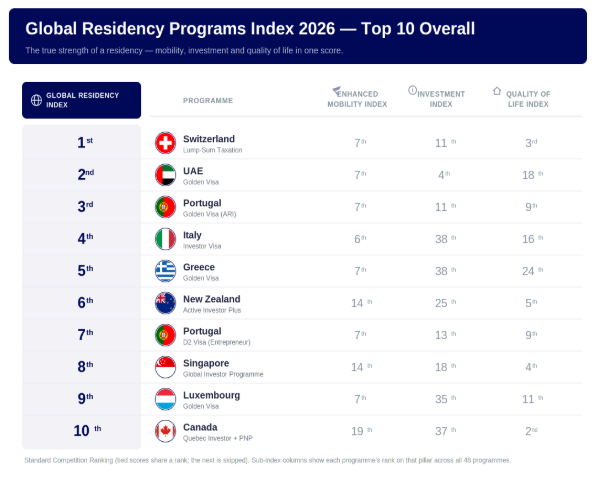Click the Luxembourg flag icon
596x482 pixels.
click(165, 399)
